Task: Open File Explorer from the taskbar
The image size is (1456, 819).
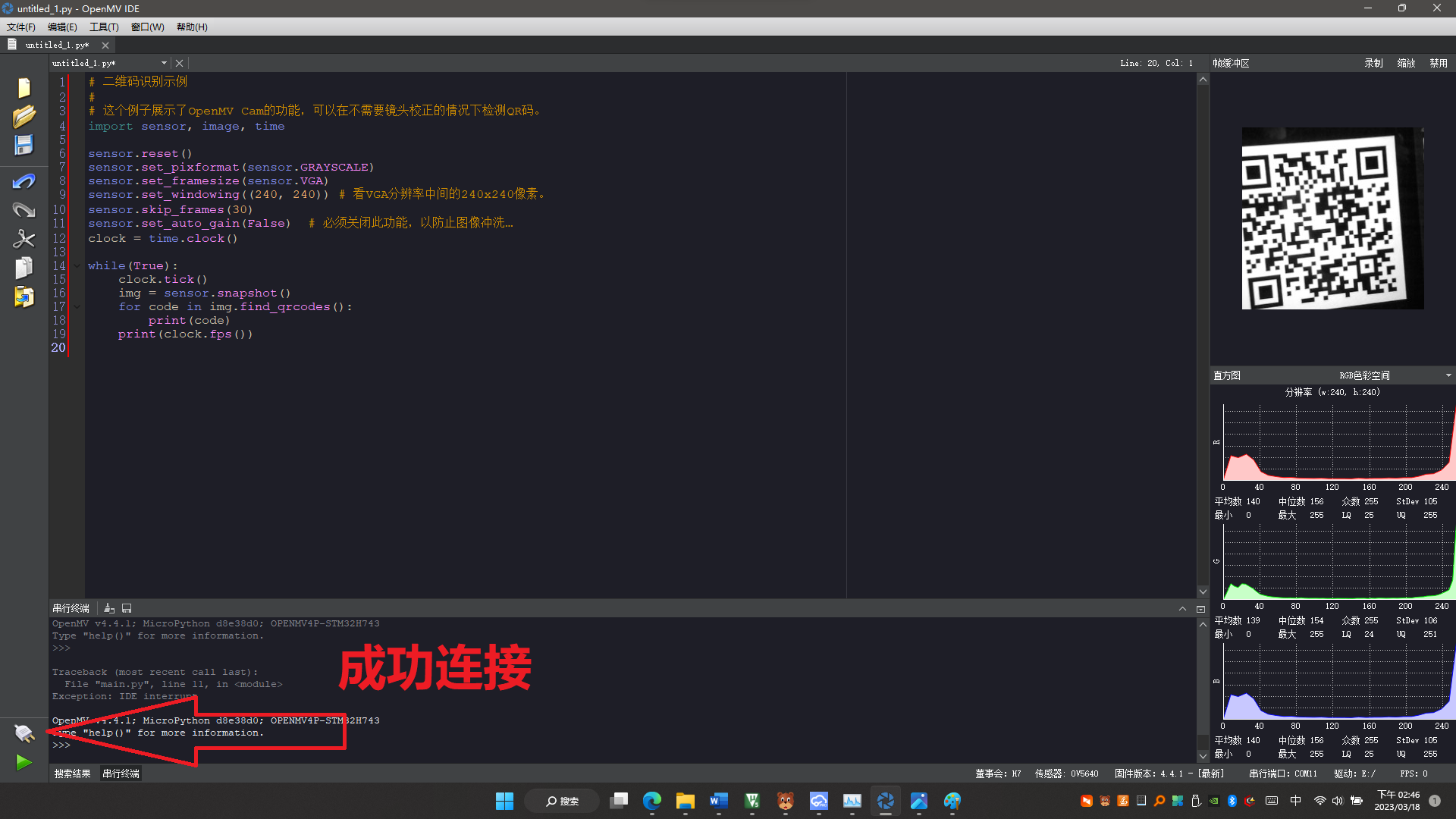Action: [x=686, y=801]
